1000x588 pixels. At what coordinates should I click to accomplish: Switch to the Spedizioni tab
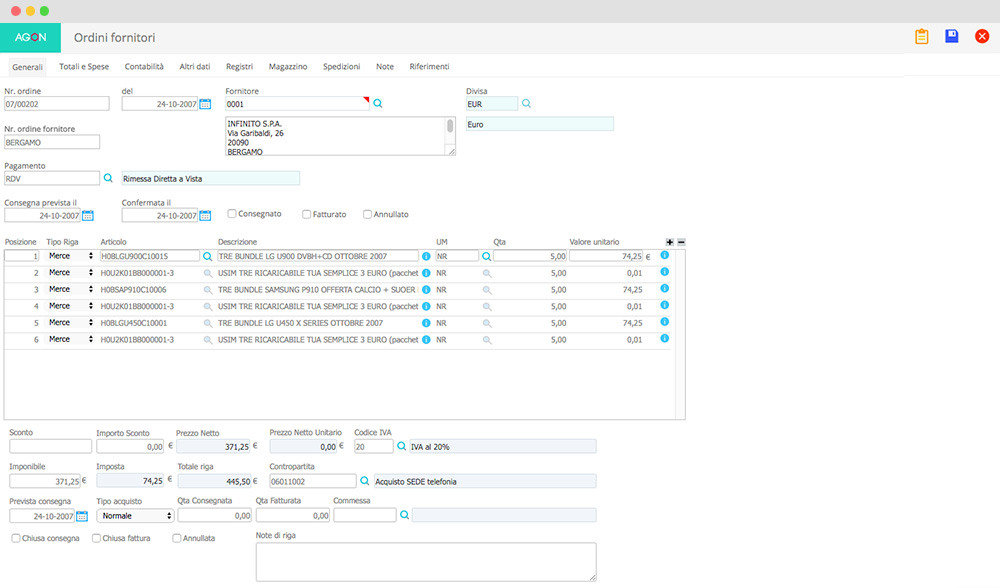341,66
